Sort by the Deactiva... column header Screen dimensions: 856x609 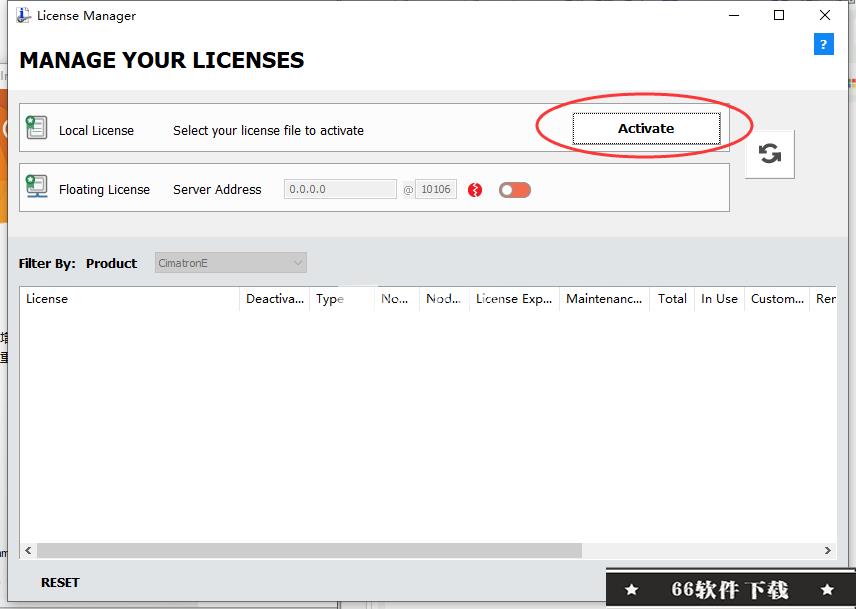[275, 299]
